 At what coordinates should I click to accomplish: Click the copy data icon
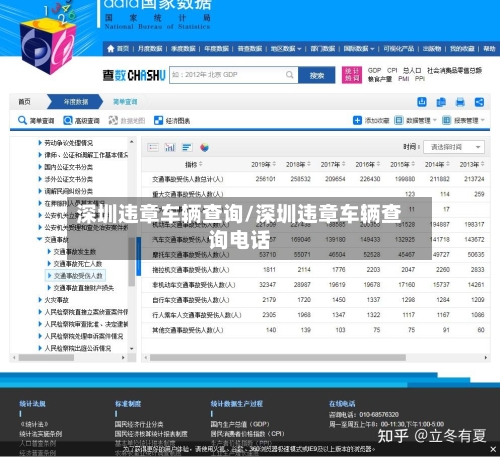point(441,102)
